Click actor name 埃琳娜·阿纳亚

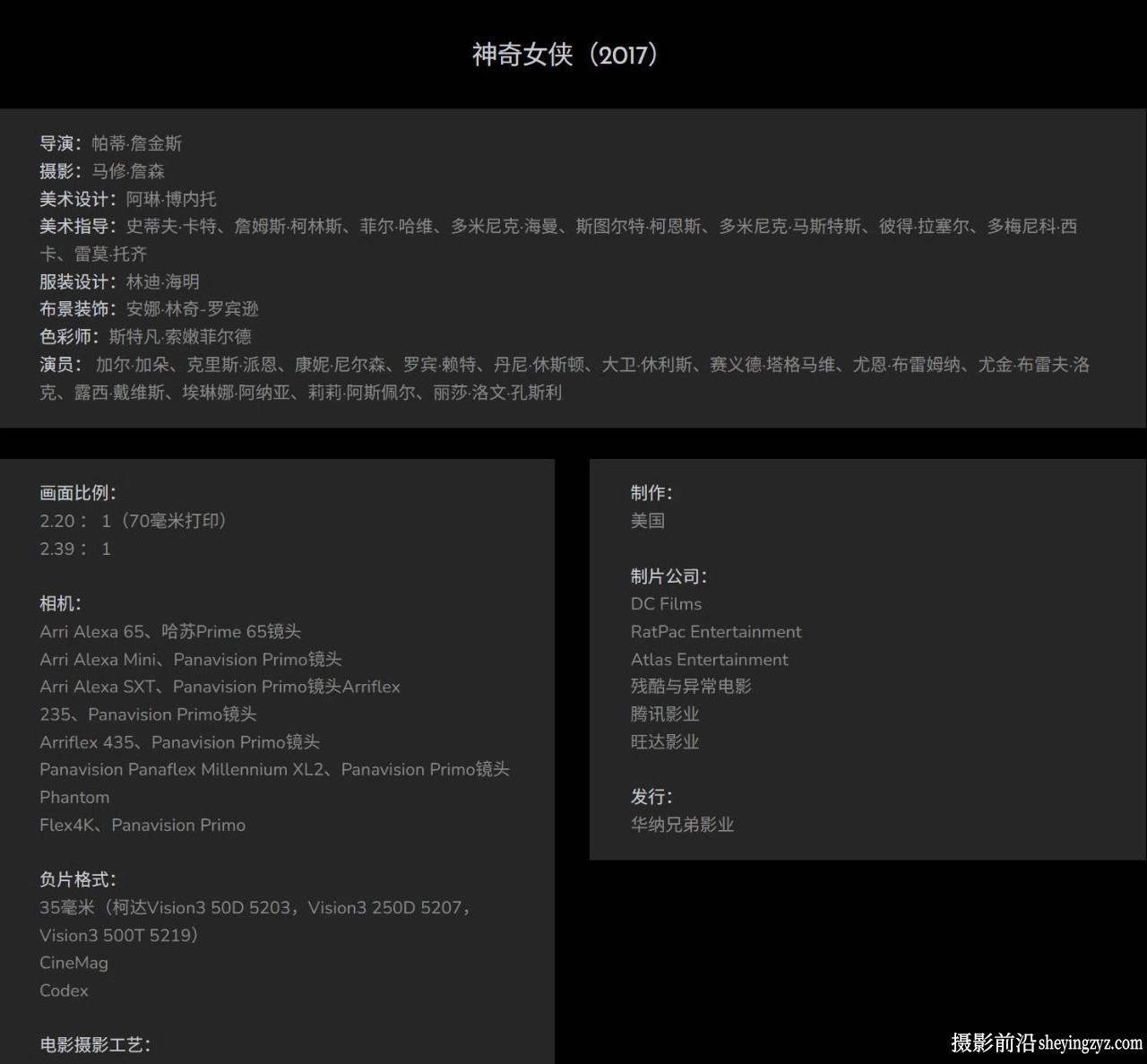point(237,392)
